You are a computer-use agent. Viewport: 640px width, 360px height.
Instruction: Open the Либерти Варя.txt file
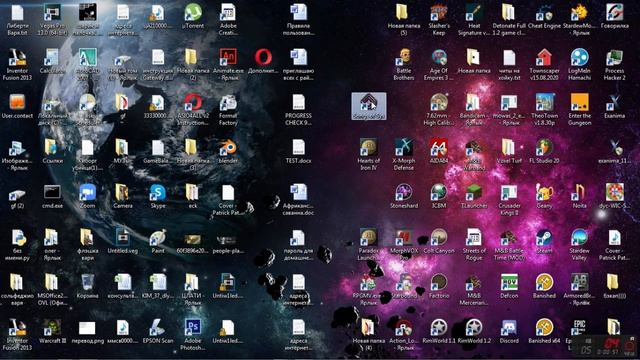click(17, 20)
